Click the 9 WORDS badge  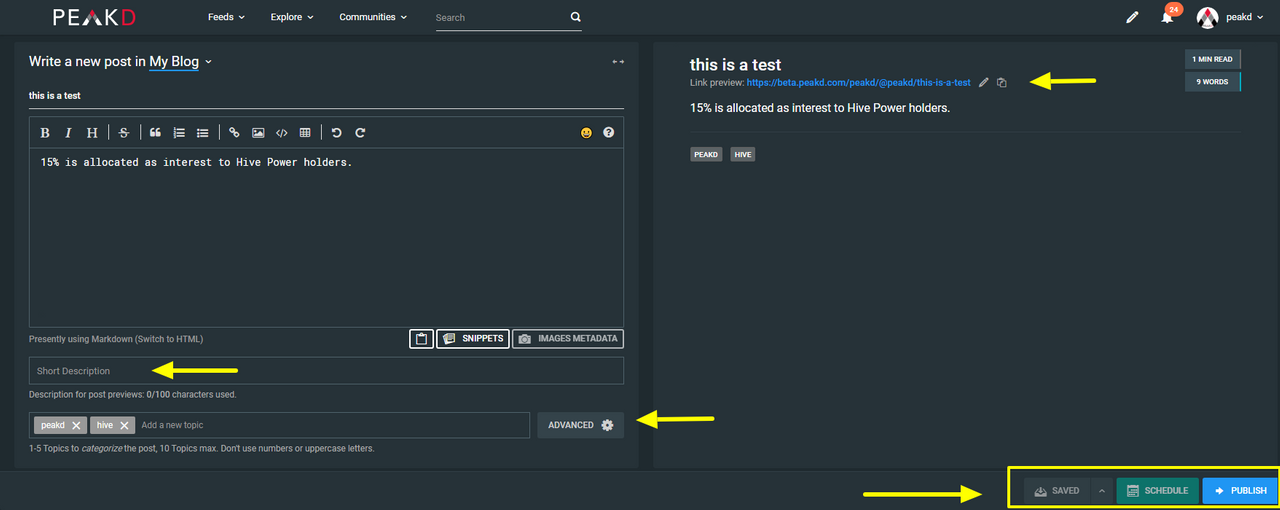1212,82
